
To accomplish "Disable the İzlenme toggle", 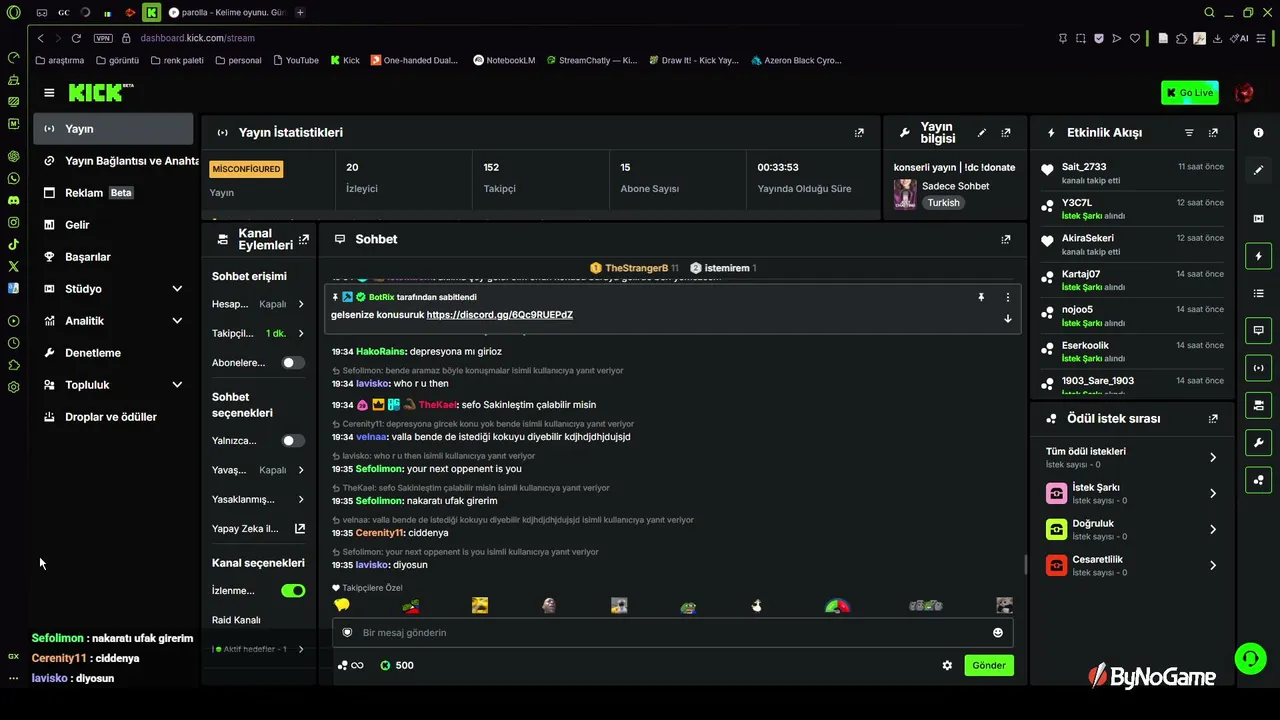I will click(x=293, y=591).
